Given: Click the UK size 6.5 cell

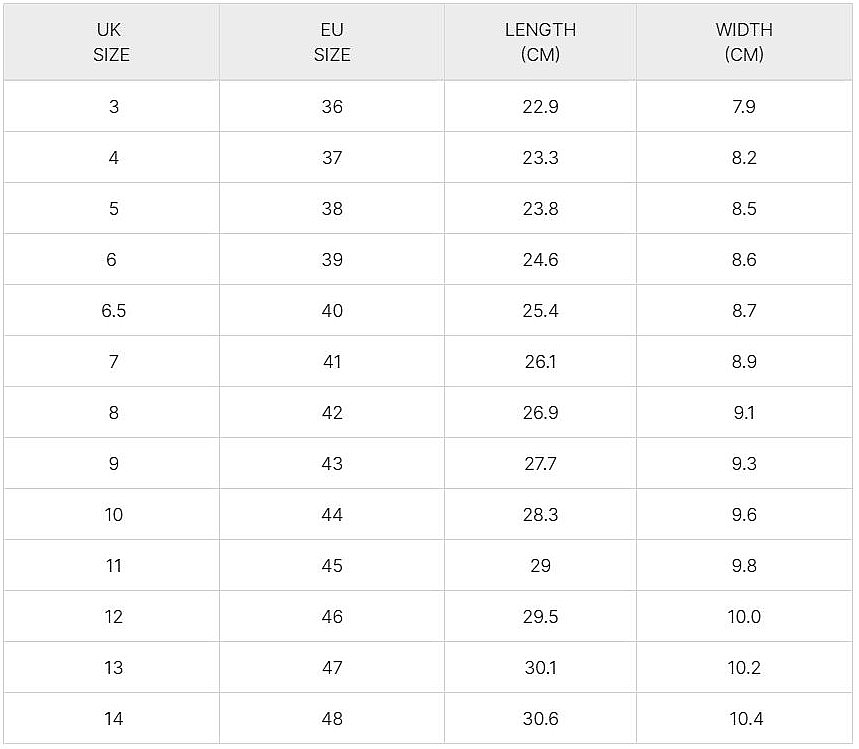Looking at the screenshot, I should (113, 311).
